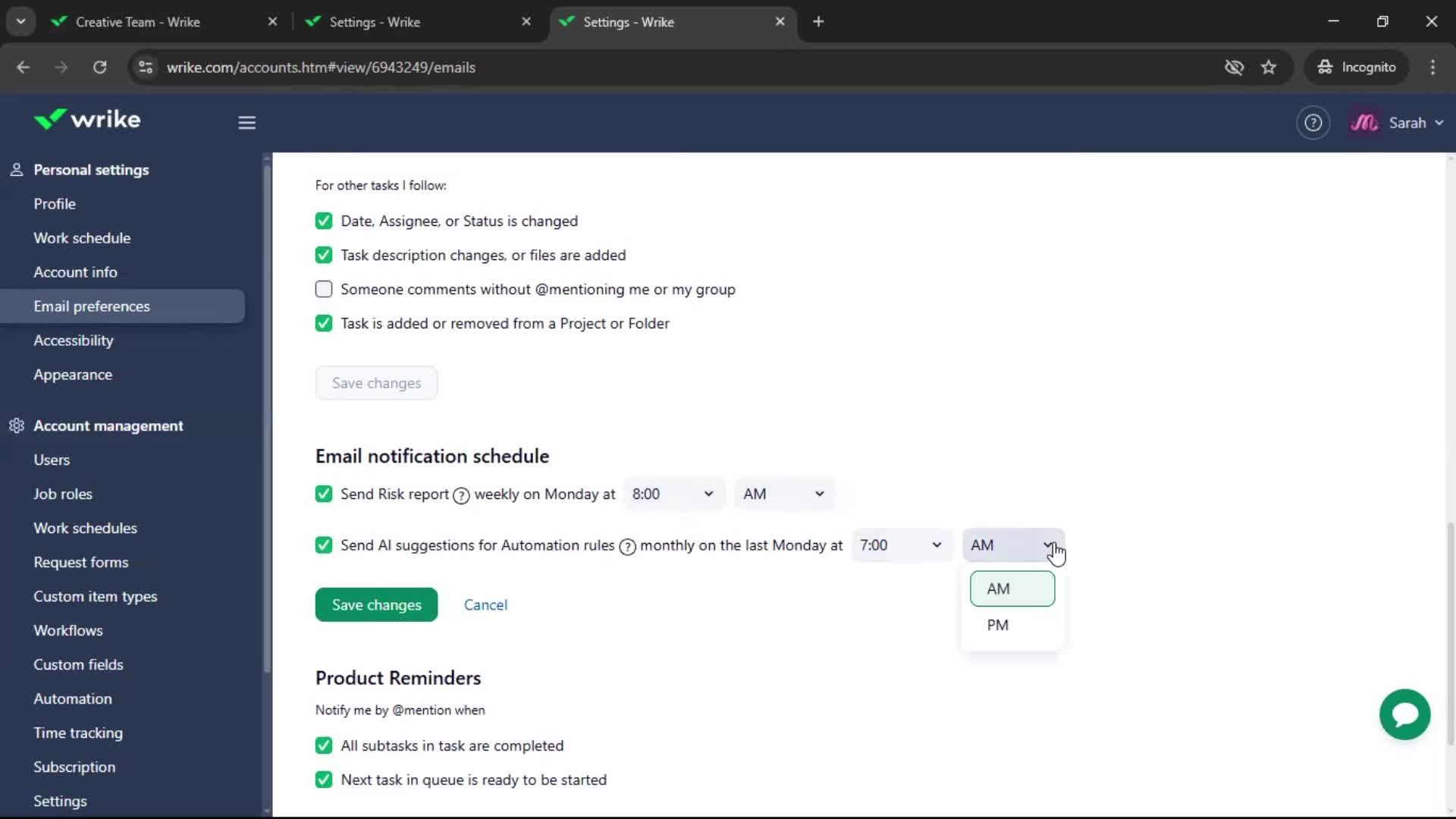Open Account info page
This screenshot has width=1456, height=819.
(75, 272)
